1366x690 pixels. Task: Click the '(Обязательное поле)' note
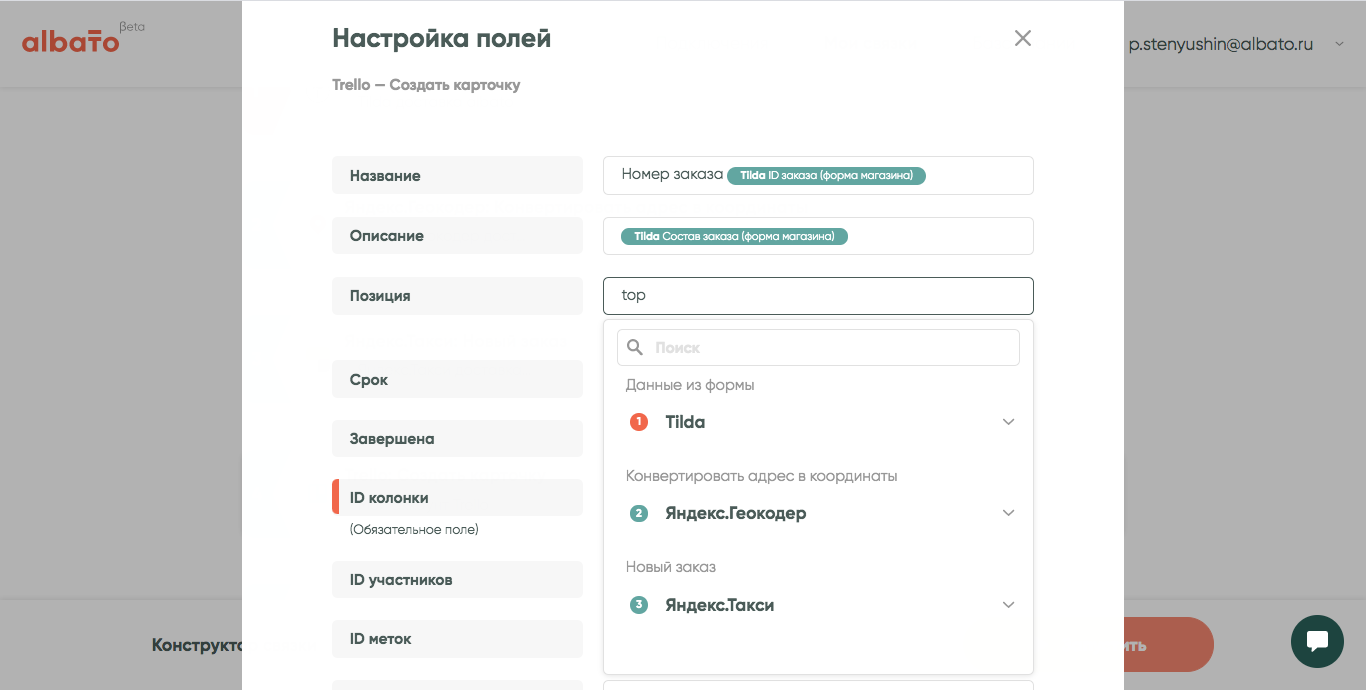414,529
